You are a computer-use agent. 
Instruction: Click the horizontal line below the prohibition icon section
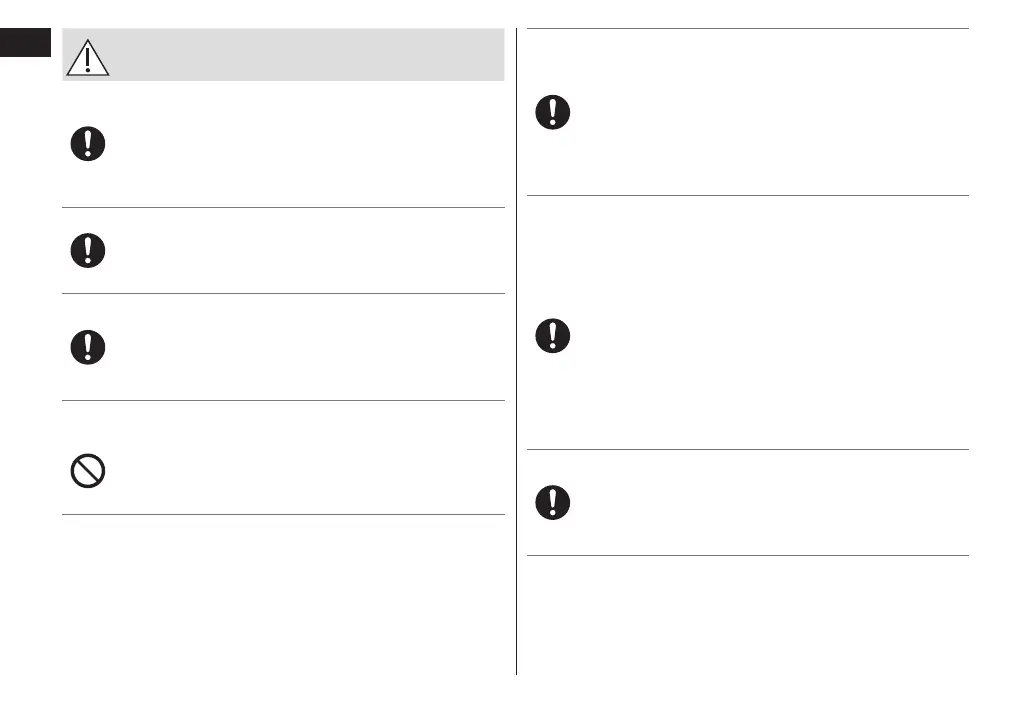coord(283,515)
